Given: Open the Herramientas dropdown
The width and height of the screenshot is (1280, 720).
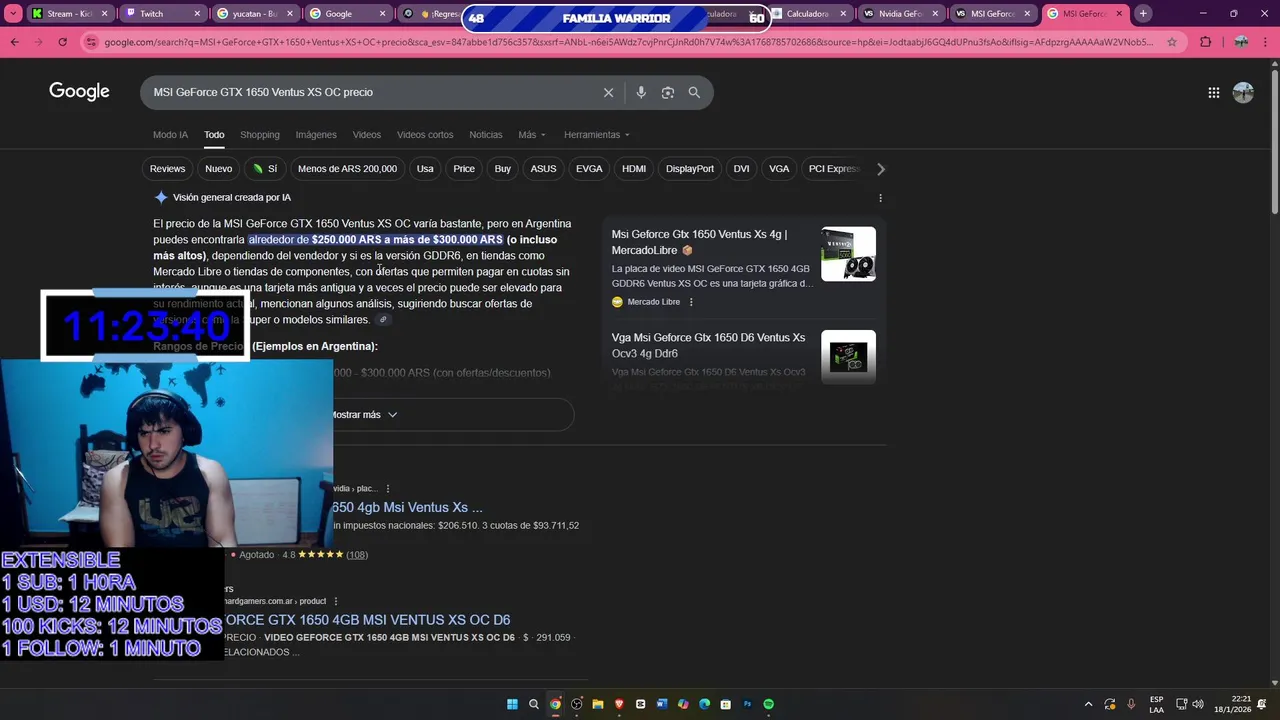Looking at the screenshot, I should 596,135.
